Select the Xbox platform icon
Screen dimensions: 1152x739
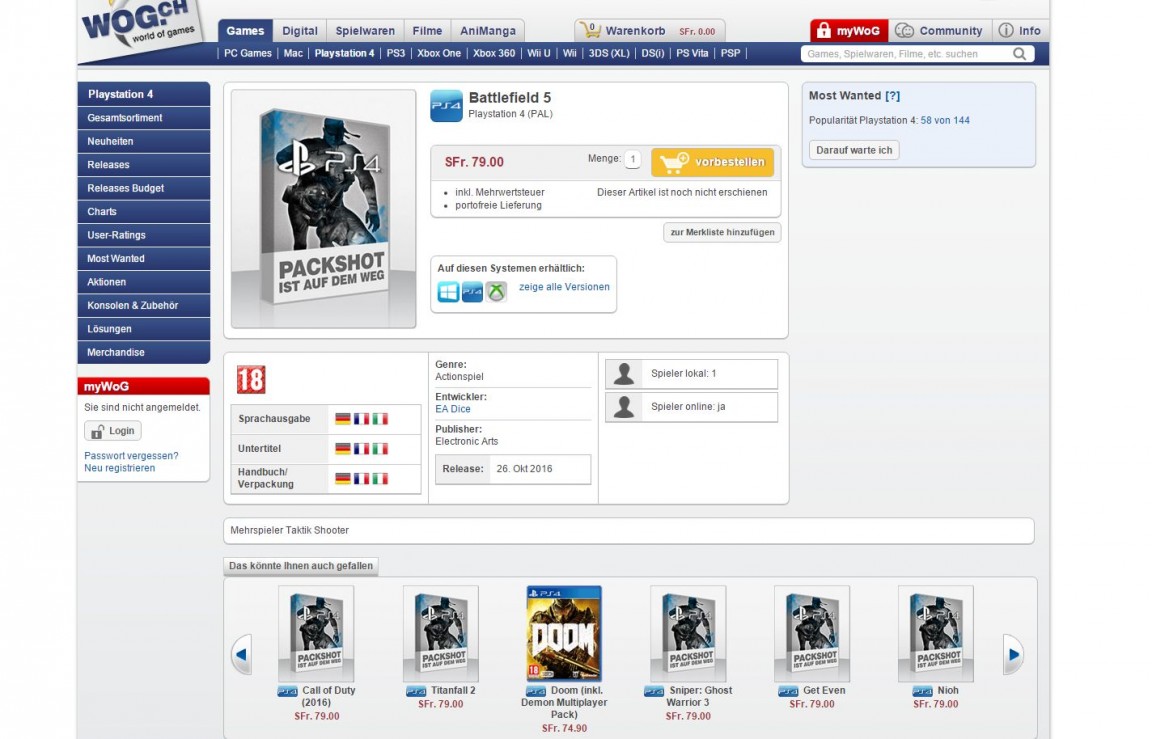pos(495,291)
